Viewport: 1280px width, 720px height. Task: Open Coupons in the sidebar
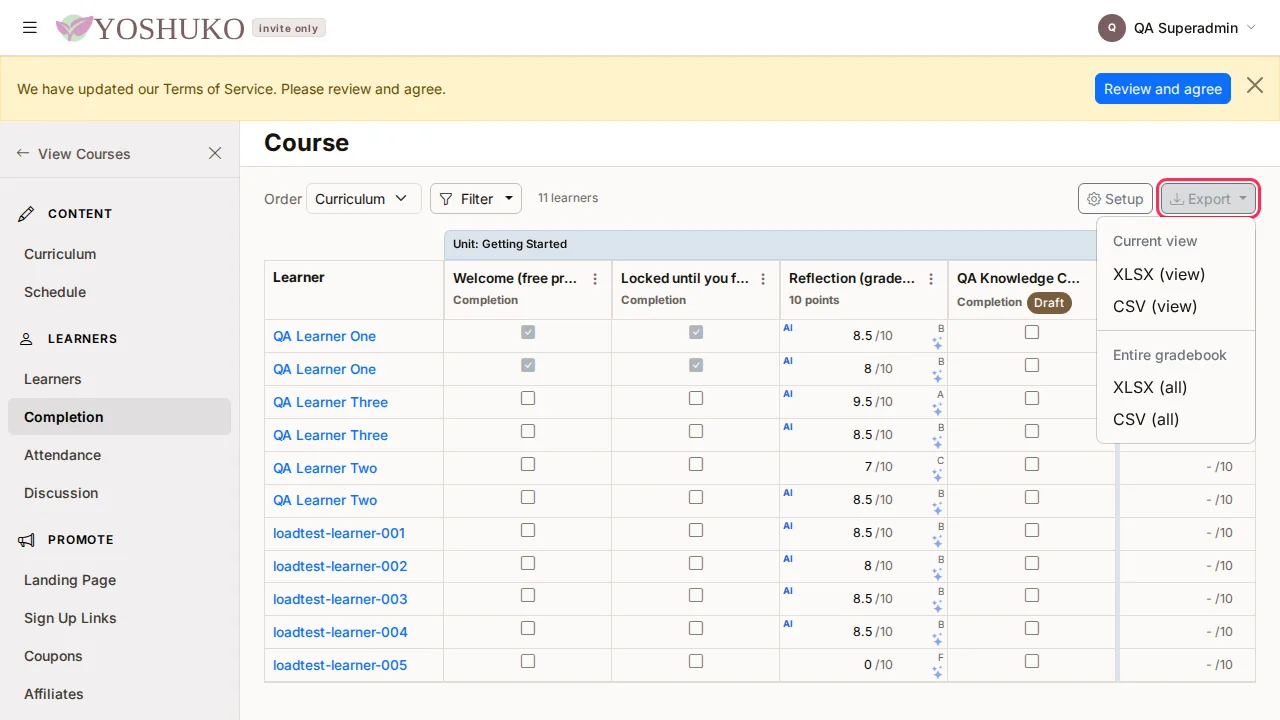coord(53,656)
